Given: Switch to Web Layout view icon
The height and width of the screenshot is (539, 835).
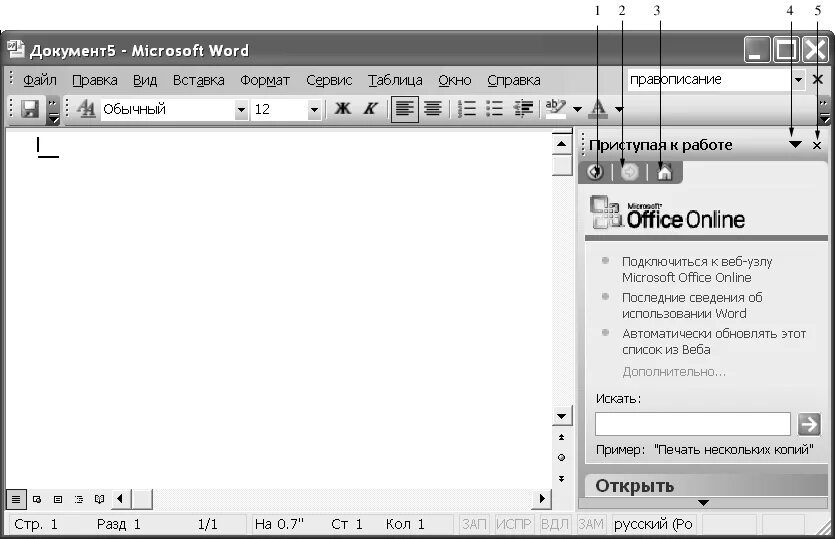Looking at the screenshot, I should click(x=37, y=500).
